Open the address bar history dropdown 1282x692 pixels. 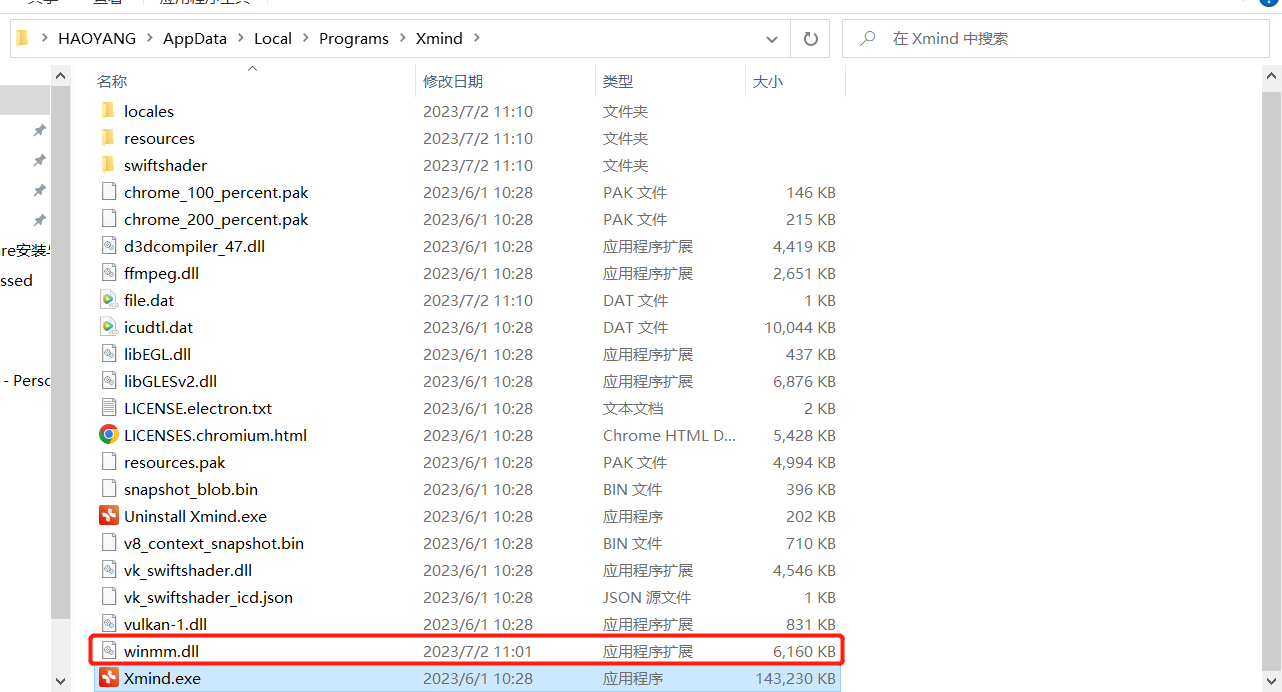772,39
